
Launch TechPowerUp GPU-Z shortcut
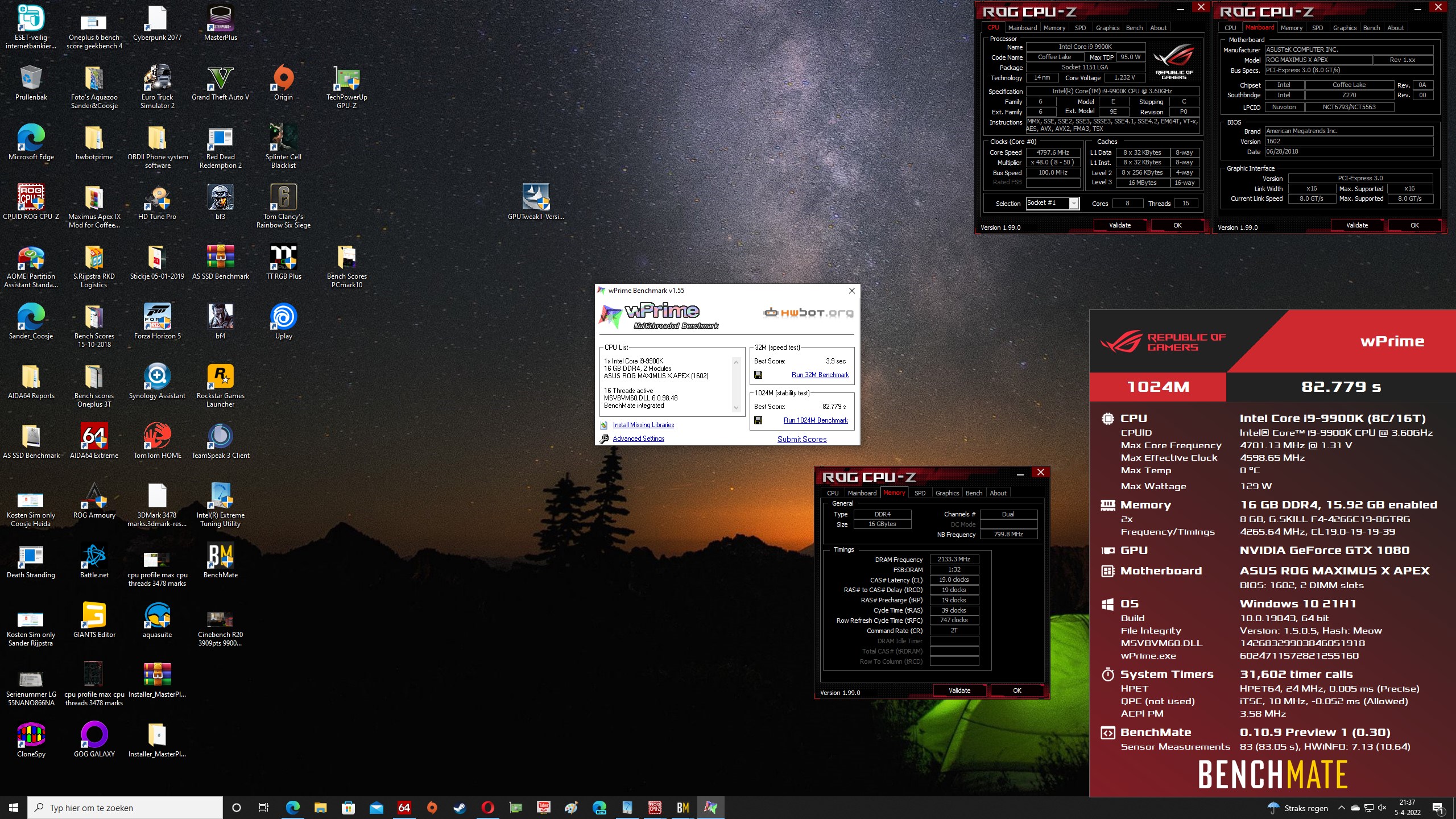(x=346, y=87)
